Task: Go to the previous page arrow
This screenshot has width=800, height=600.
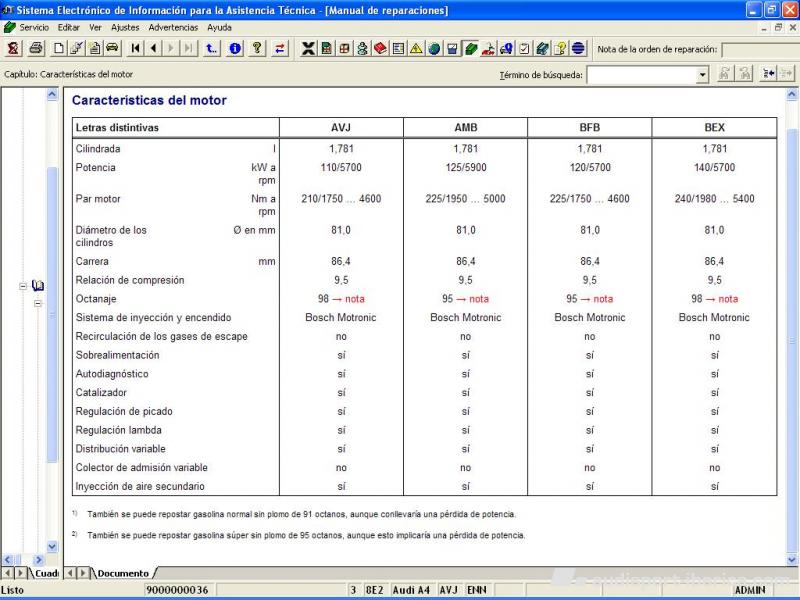Action: pos(153,48)
